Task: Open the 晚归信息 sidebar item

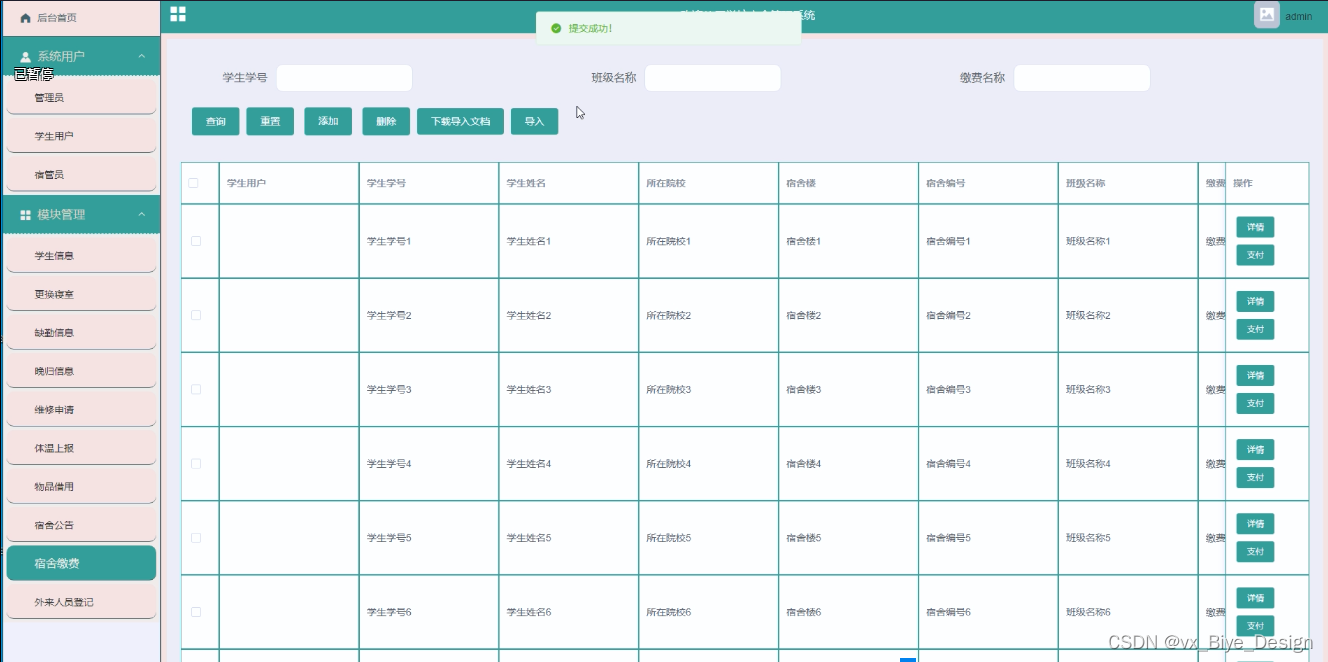Action: pos(81,371)
